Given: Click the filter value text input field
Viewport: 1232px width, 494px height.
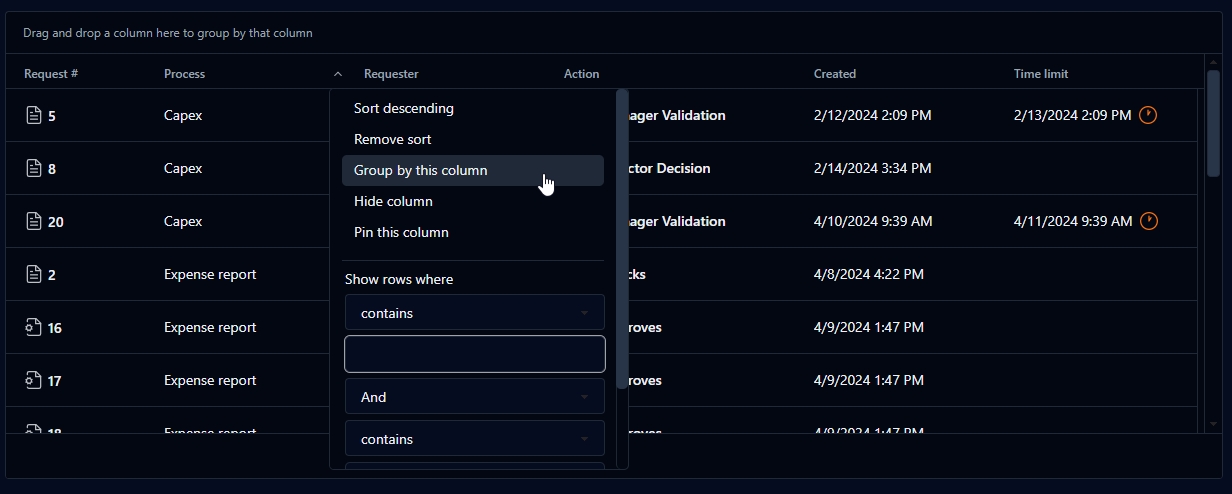Looking at the screenshot, I should (474, 354).
